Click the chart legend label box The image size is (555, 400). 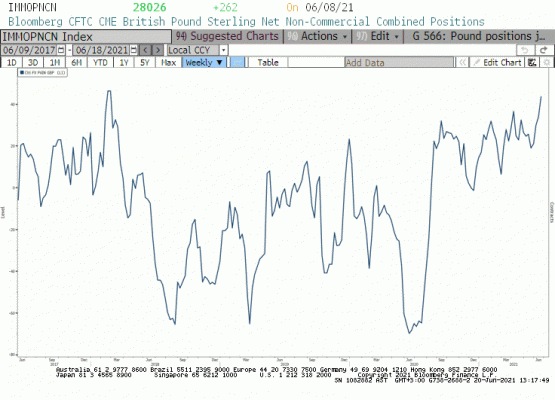click(42, 73)
